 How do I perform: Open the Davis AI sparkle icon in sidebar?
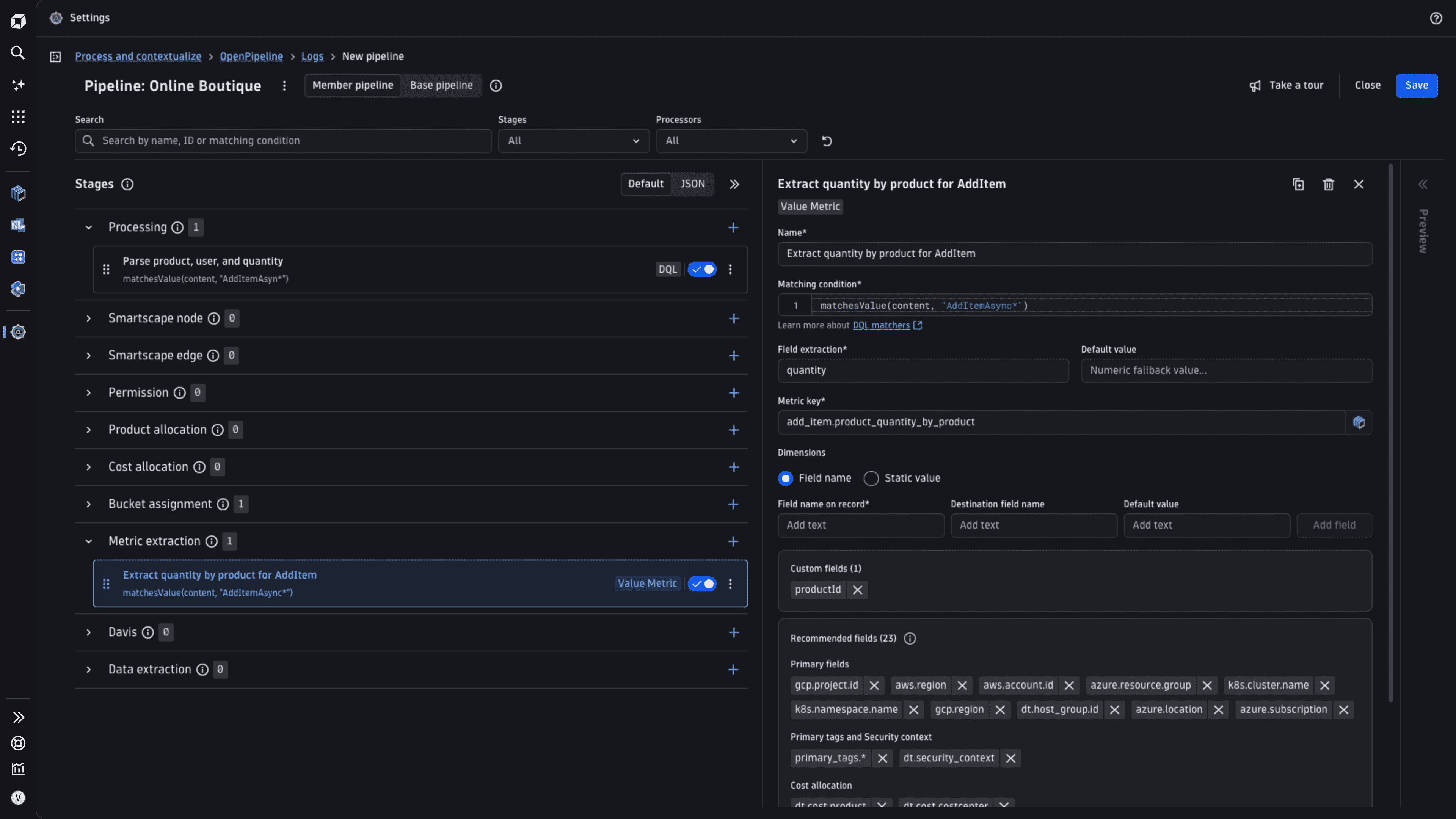[x=18, y=85]
